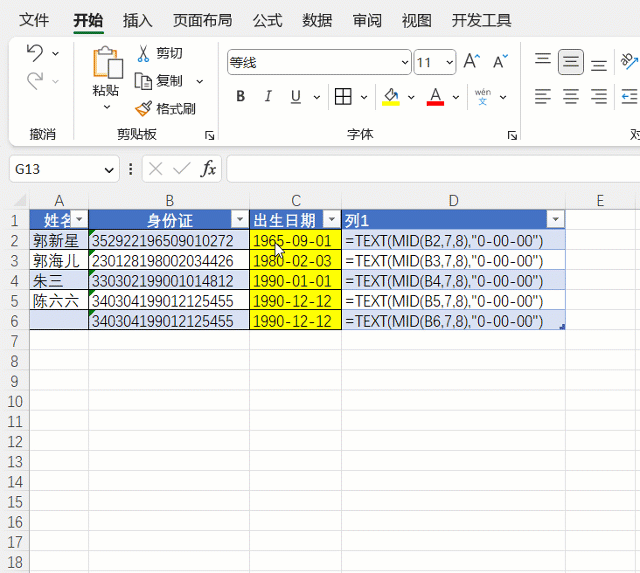Click the Increase Font Size icon
Image resolution: width=640 pixels, height=573 pixels.
473,62
